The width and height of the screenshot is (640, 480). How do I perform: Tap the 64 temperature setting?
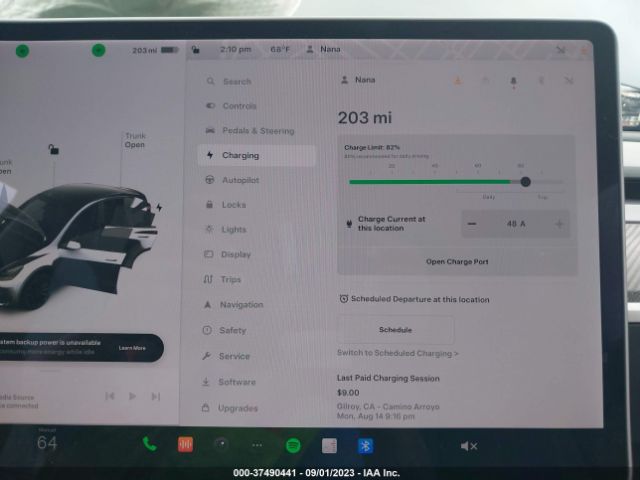(x=47, y=442)
